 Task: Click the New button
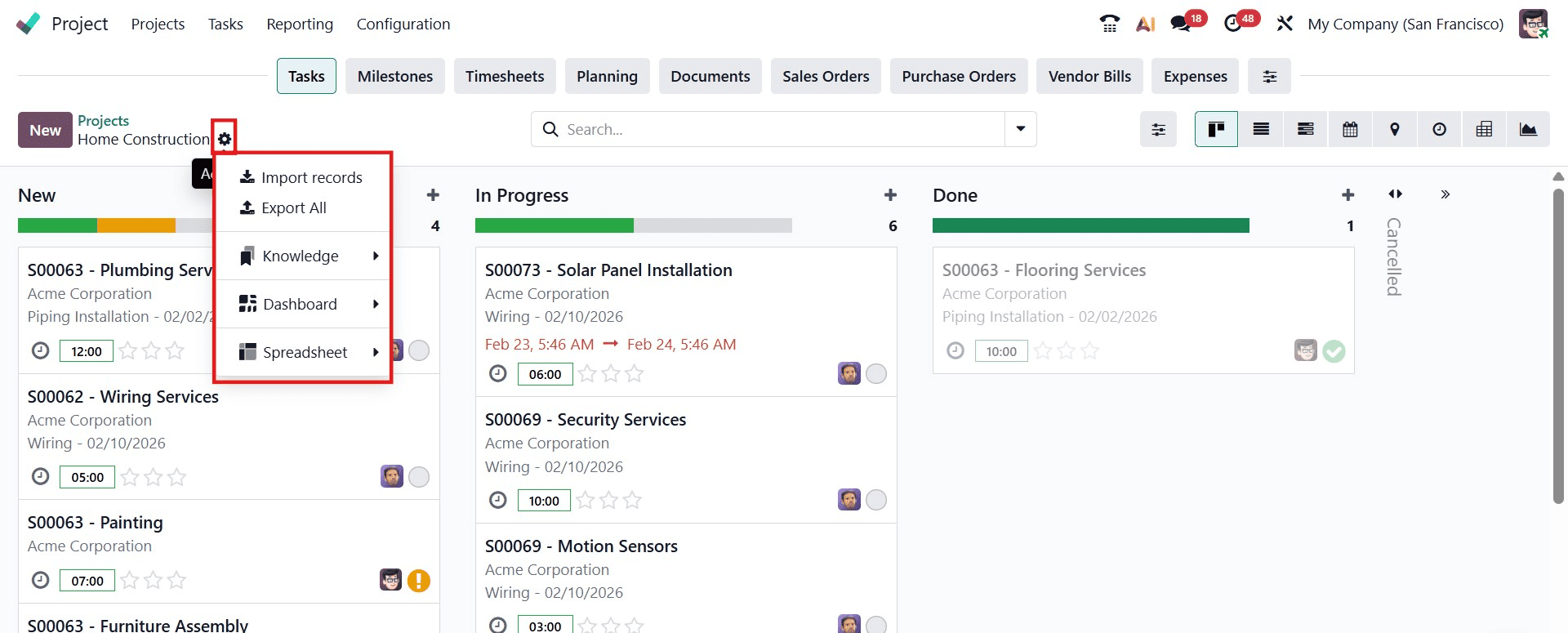[x=45, y=130]
